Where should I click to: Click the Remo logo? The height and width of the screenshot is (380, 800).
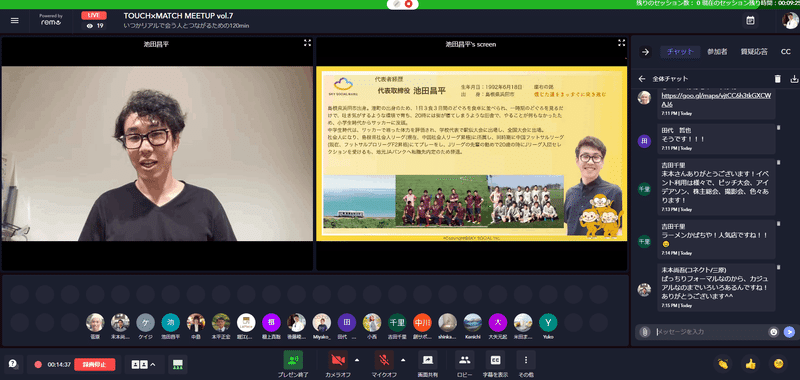51,20
